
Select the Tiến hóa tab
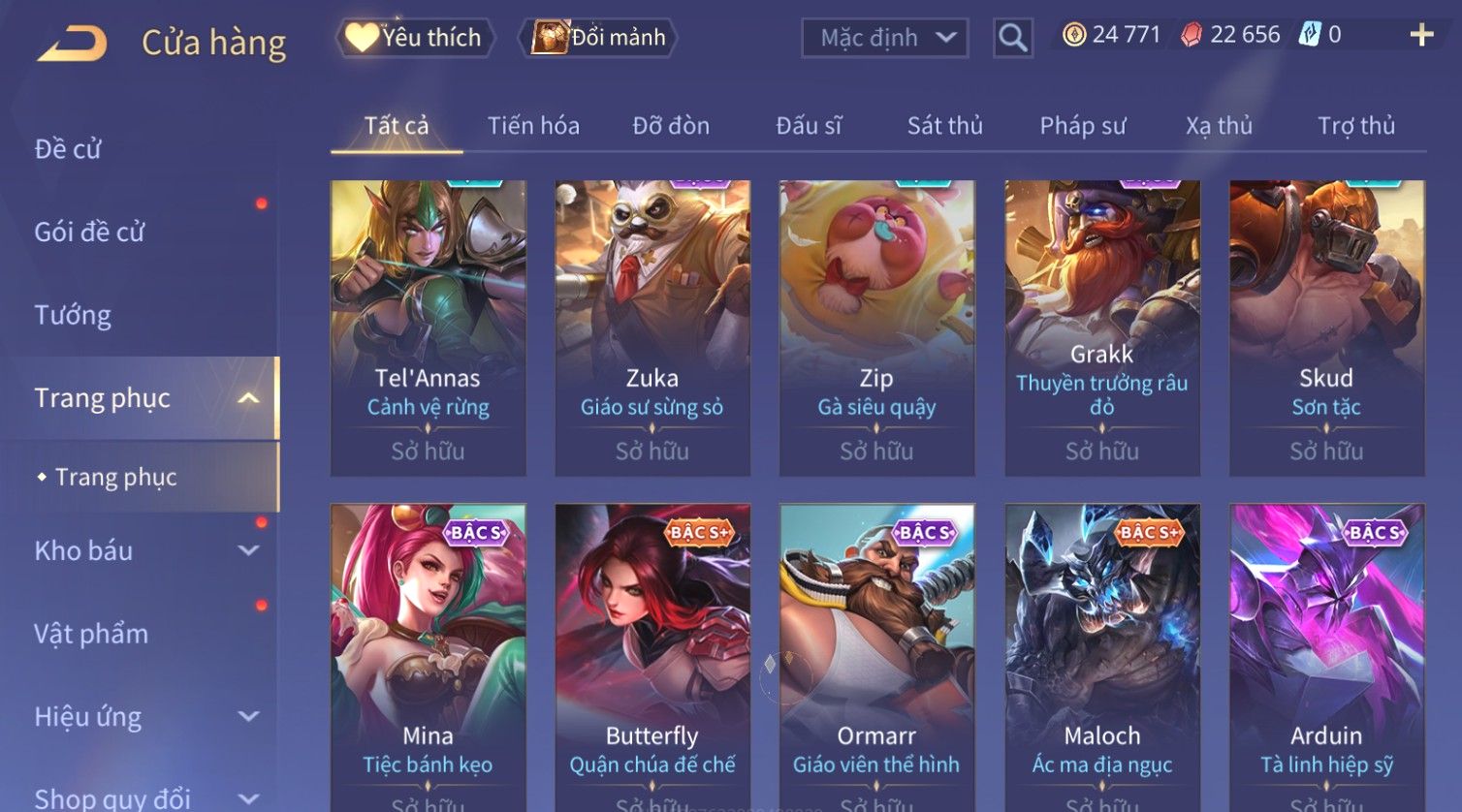533,126
